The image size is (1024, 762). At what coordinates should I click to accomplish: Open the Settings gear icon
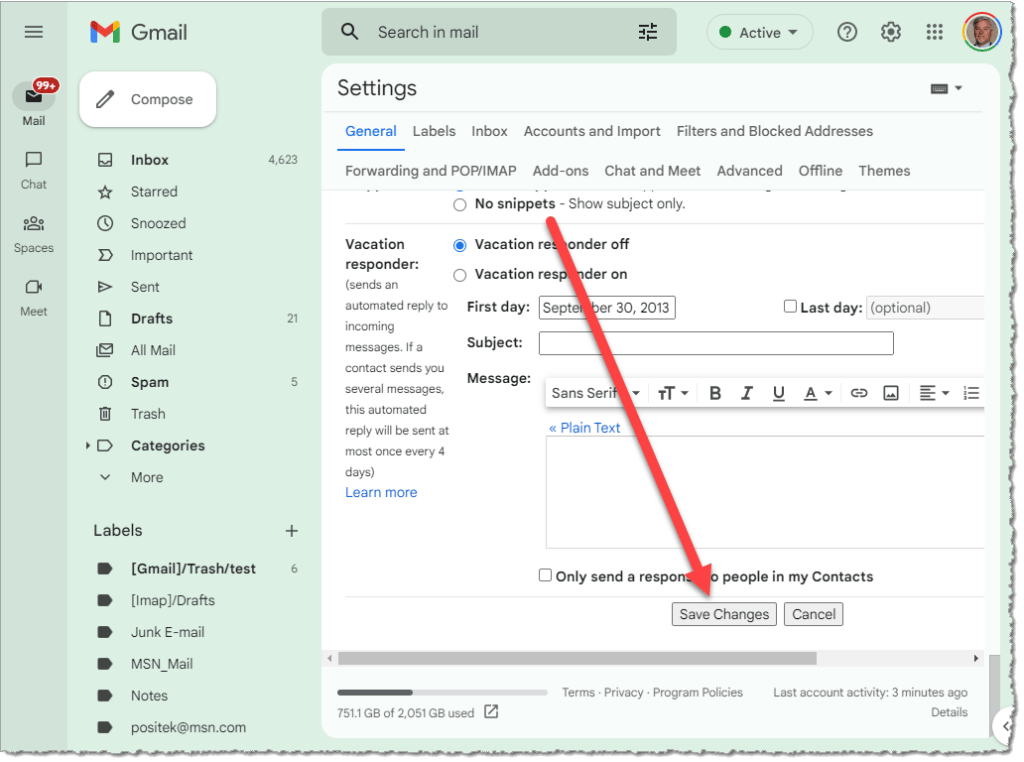pyautogui.click(x=891, y=32)
